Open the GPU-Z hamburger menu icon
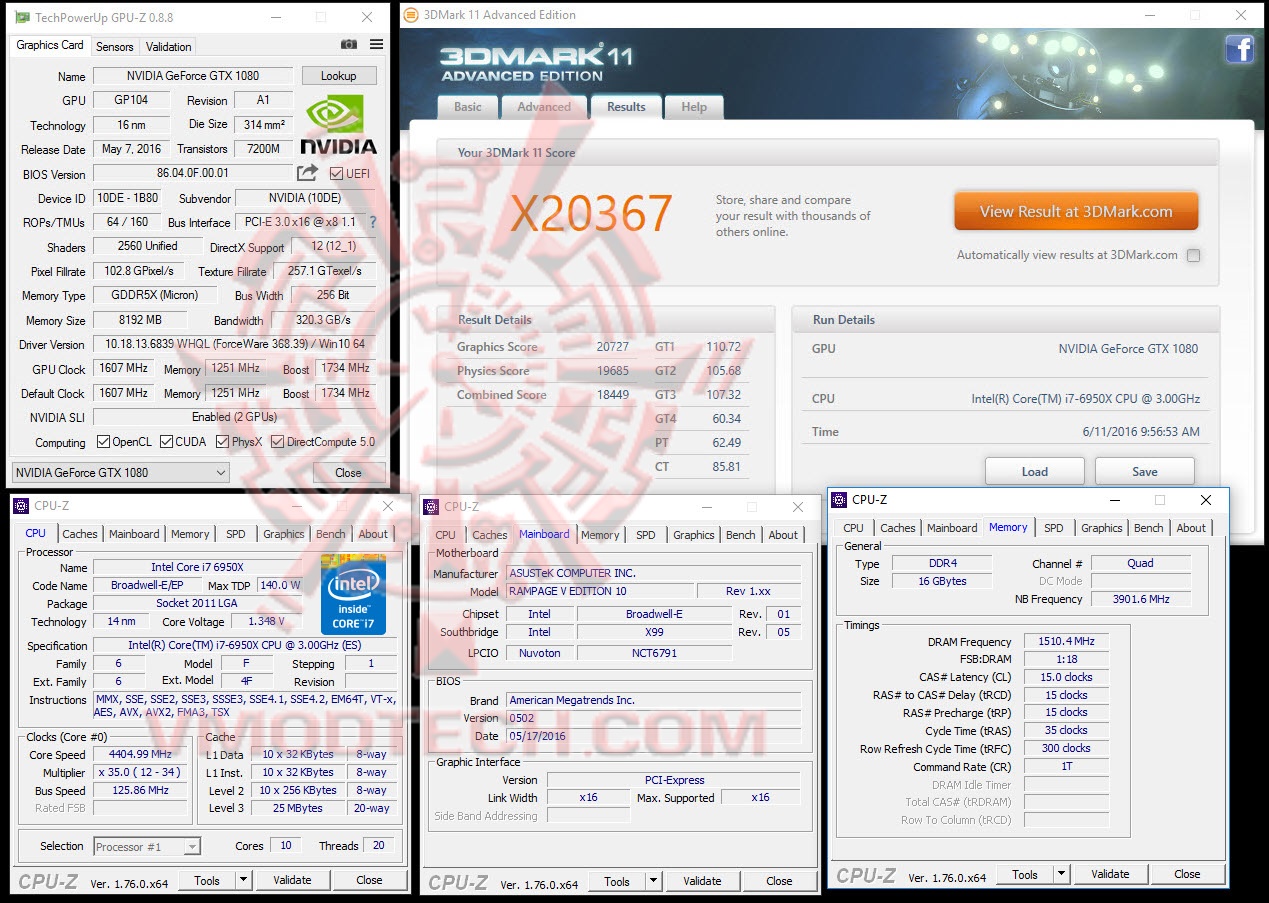Image resolution: width=1269 pixels, height=903 pixels. point(376,45)
